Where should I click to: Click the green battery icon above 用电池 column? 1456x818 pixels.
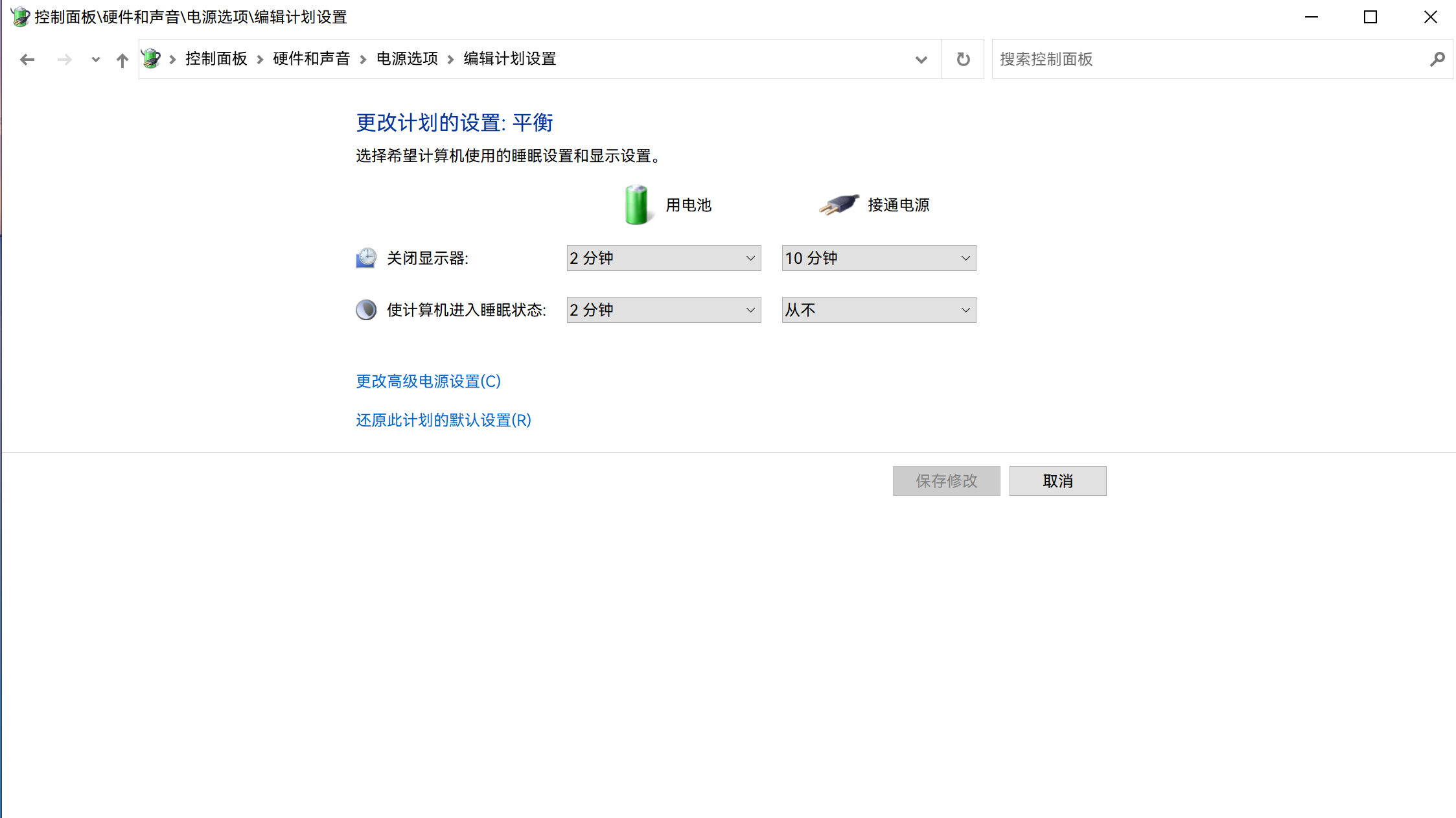636,204
